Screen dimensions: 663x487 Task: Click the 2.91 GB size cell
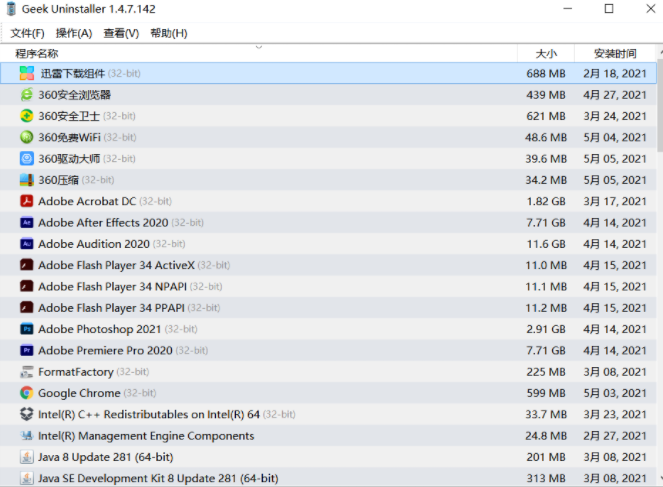[x=546, y=329]
